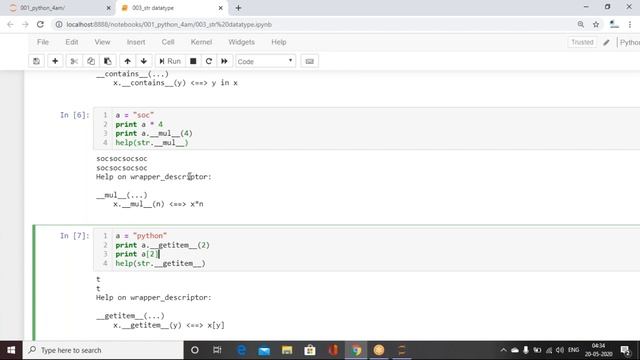
Task: Go back in the browser
Action: click(10, 24)
